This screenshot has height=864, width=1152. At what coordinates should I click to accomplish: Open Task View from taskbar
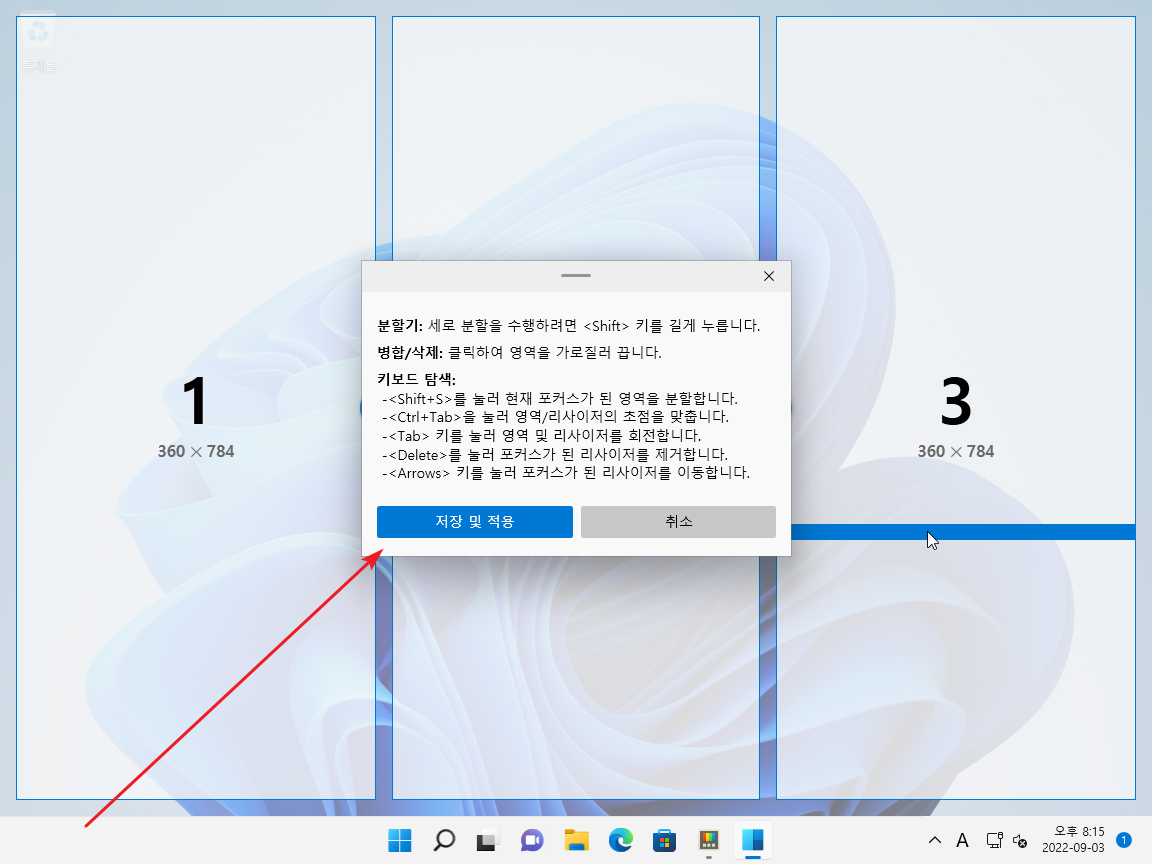(488, 840)
